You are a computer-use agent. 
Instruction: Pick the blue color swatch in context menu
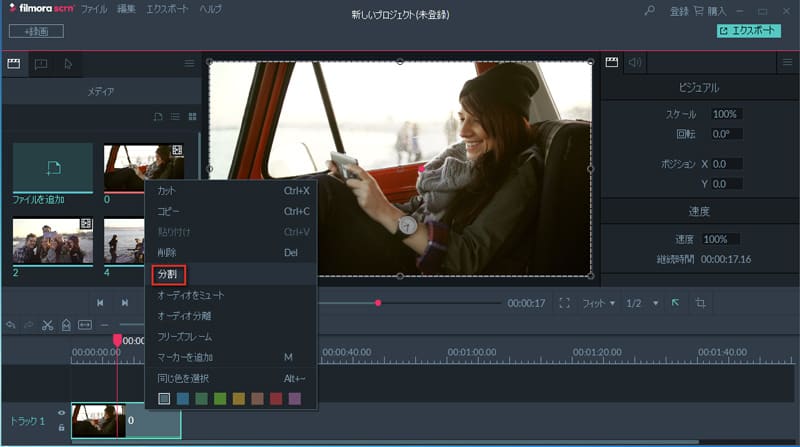(x=182, y=398)
